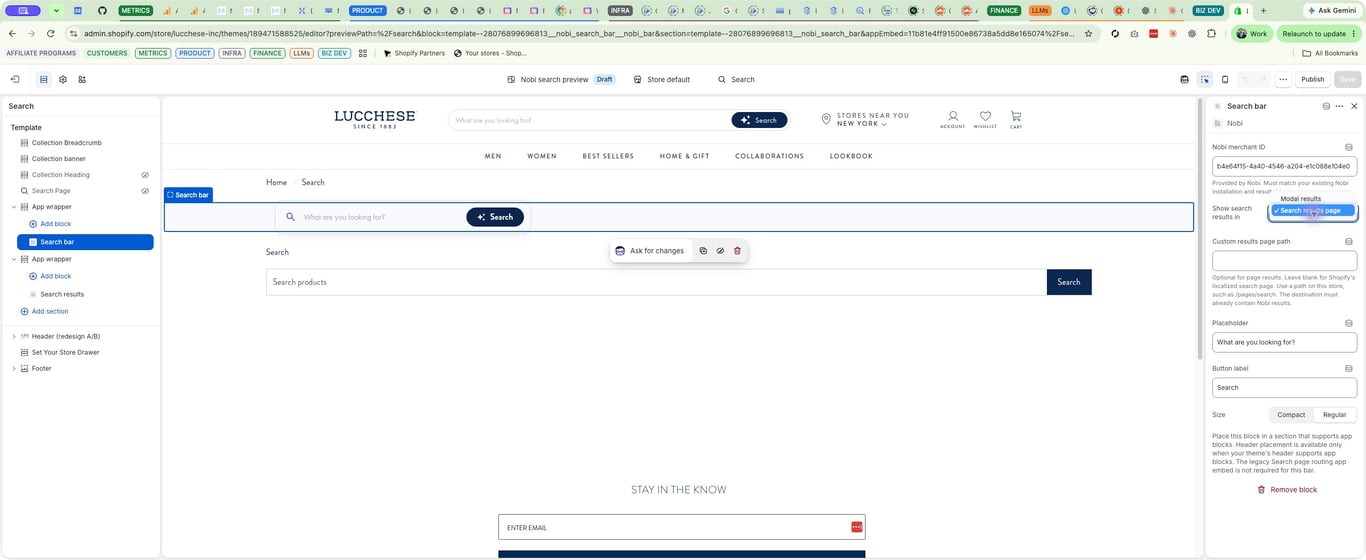Click the undo arrow icon
Viewport: 1366px width, 560px height.
tap(1245, 79)
